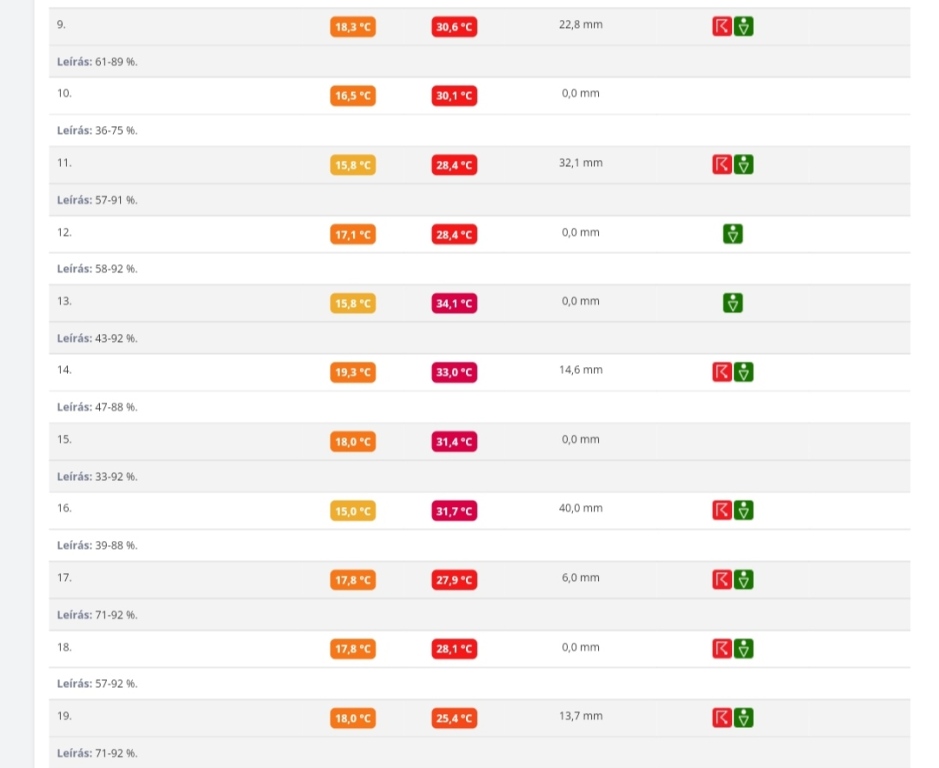
Task: Select day number 15 in the list
Action: pyautogui.click(x=65, y=439)
